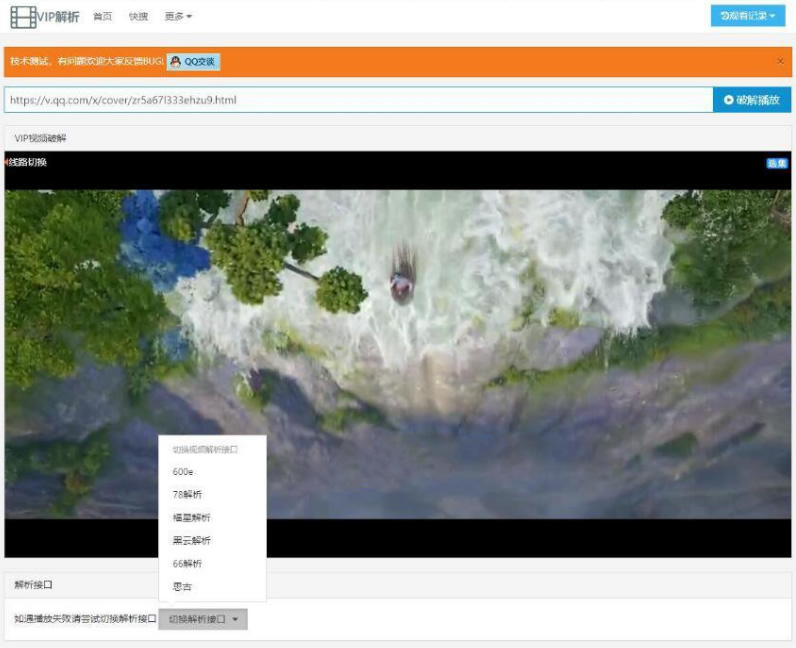Click the QQ交谈 penguin button

click(193, 62)
